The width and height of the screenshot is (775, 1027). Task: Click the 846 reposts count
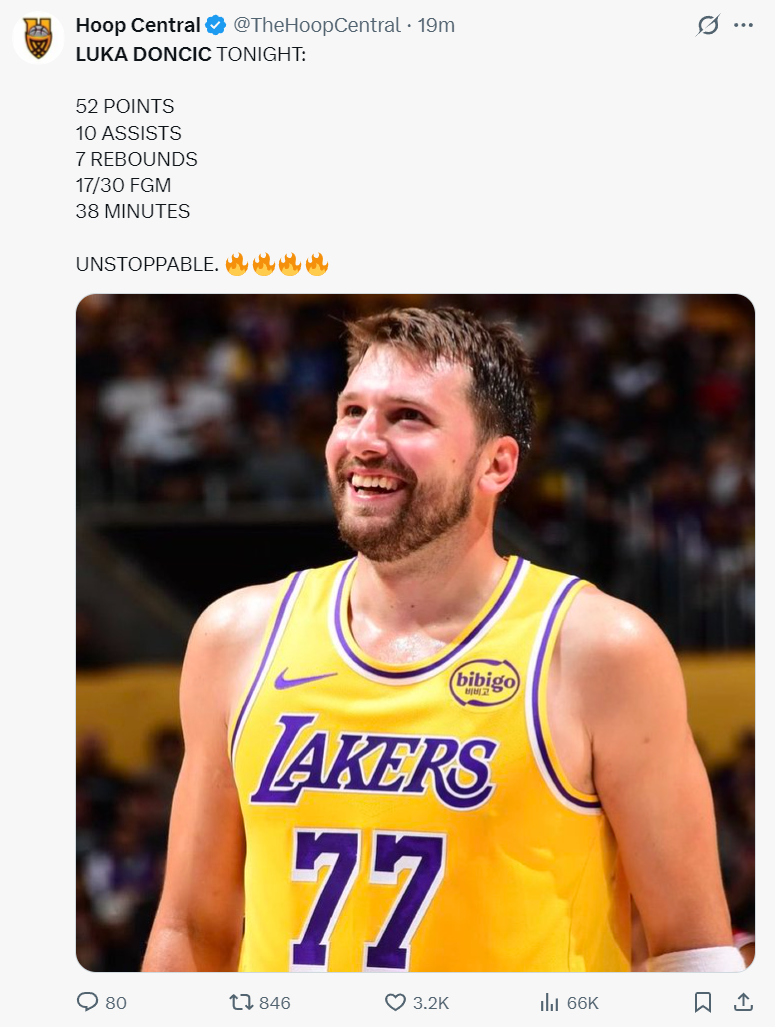click(x=274, y=1003)
